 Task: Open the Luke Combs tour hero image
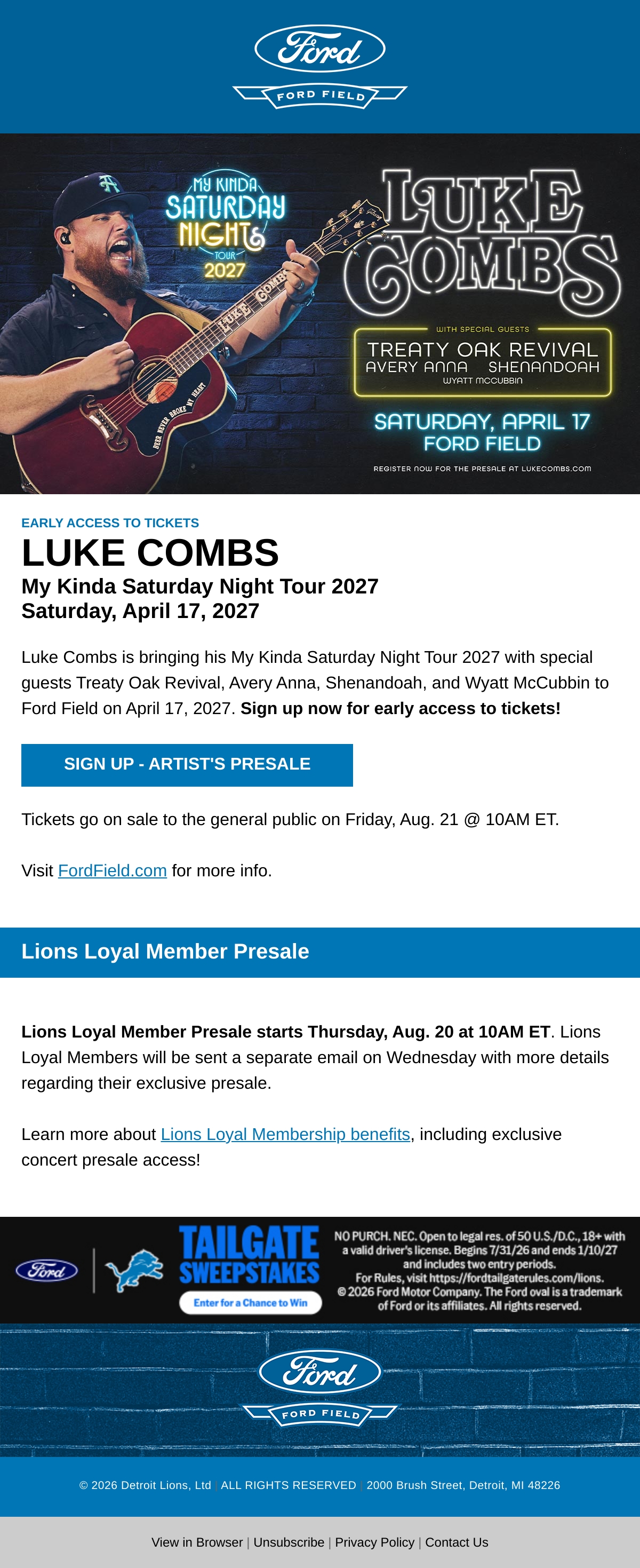tap(320, 313)
